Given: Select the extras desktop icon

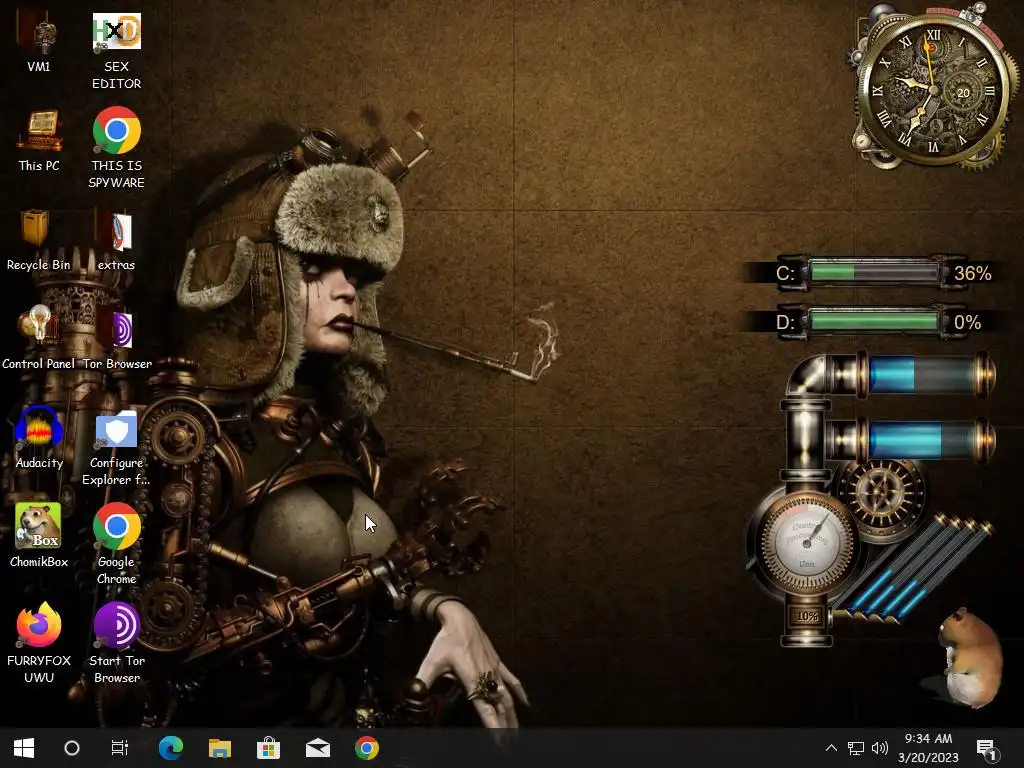Looking at the screenshot, I should click(116, 240).
